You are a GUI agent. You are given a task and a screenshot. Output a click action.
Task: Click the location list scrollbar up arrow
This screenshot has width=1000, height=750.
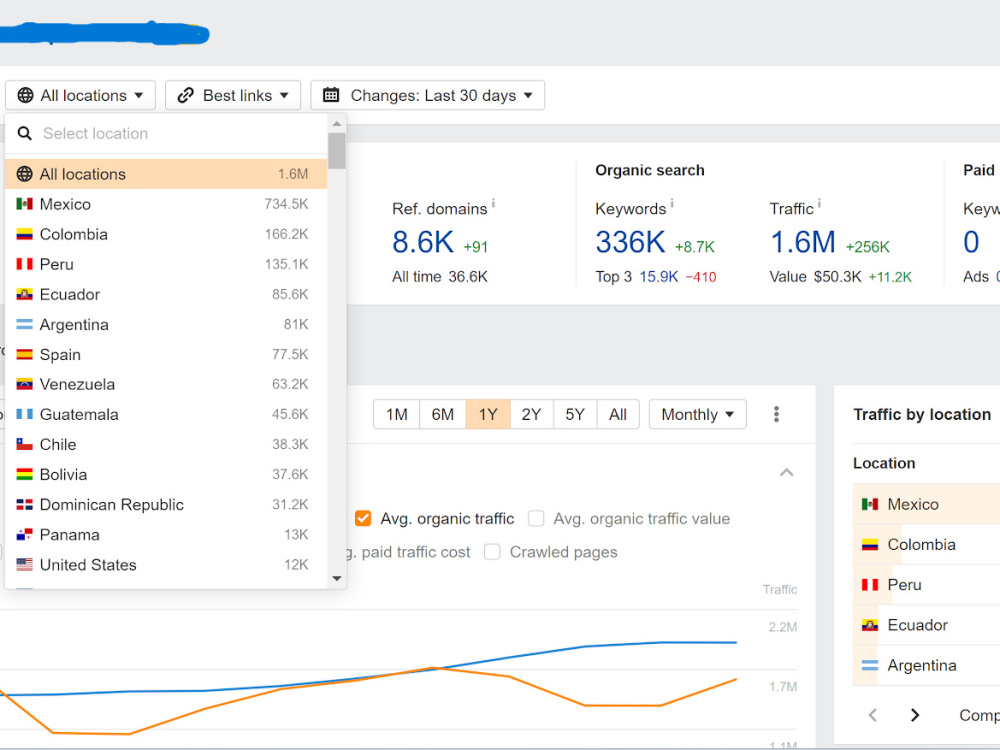click(x=337, y=124)
